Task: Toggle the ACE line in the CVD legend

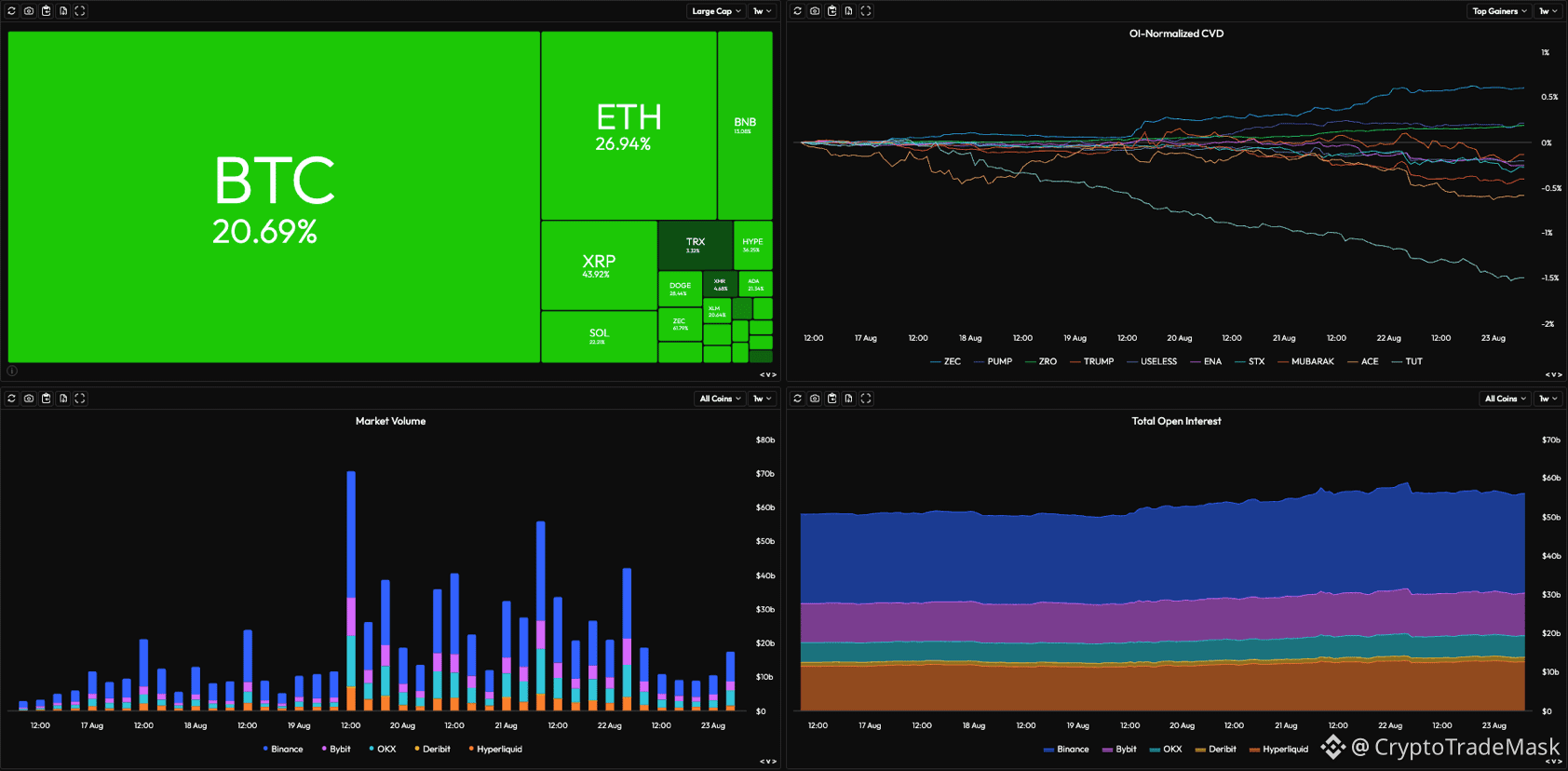Action: pos(1362,361)
